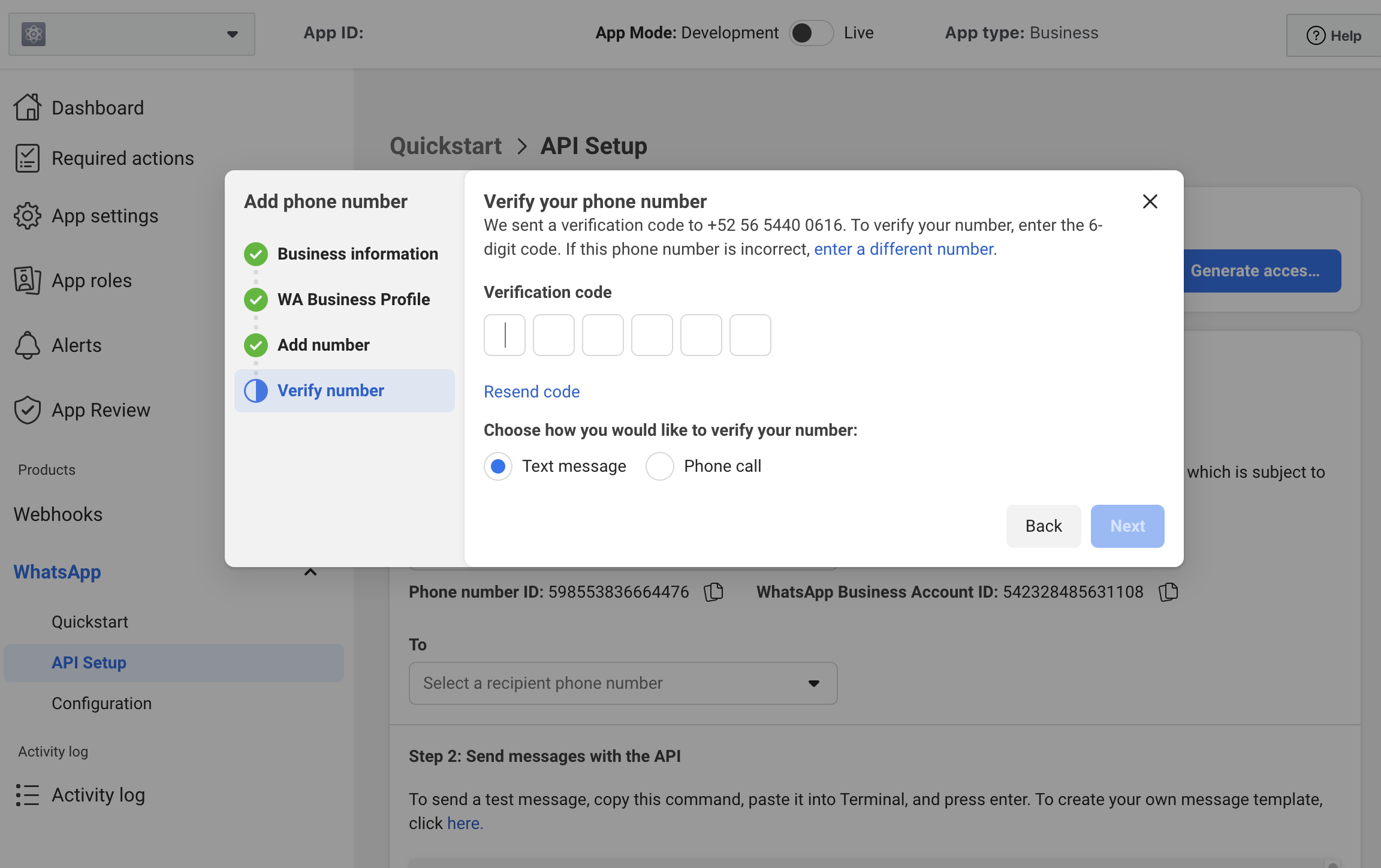Click the Required actions icon
The height and width of the screenshot is (868, 1381).
point(26,157)
